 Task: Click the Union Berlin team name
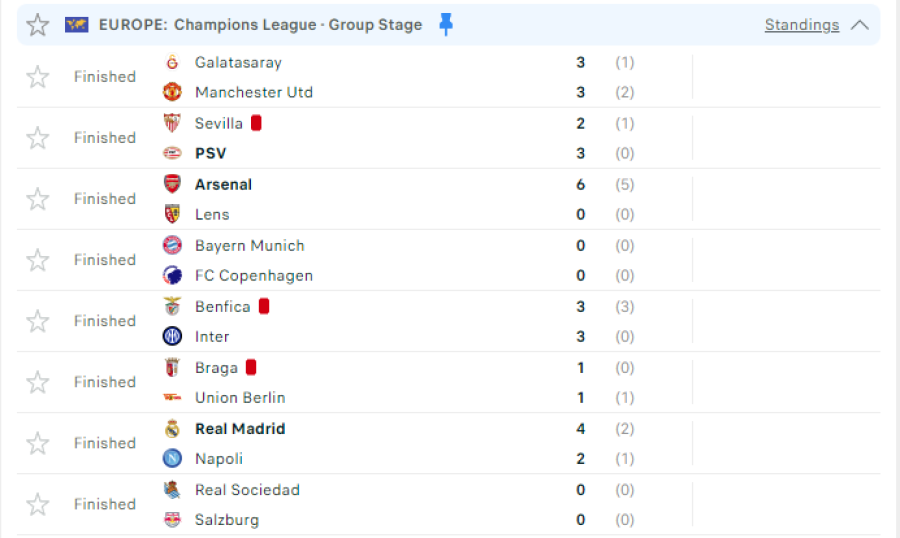240,397
